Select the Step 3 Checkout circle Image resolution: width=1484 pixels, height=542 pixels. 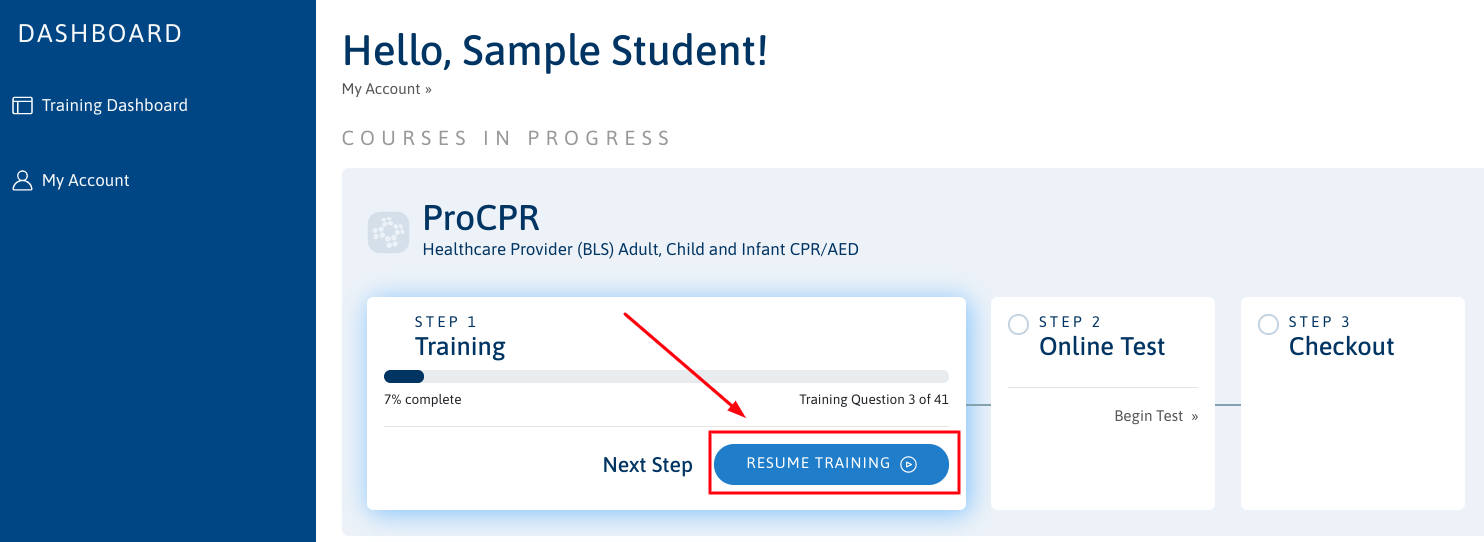pos(1268,324)
